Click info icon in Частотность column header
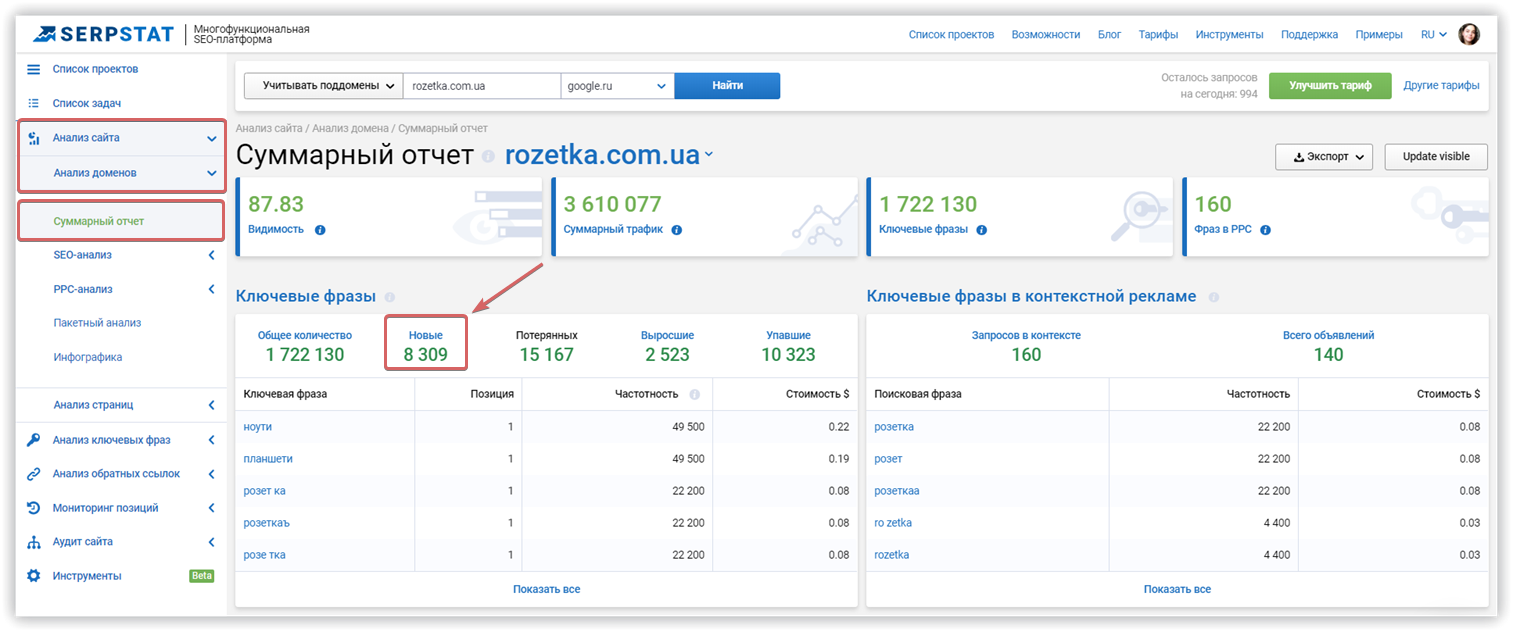This screenshot has height=632, width=1513. 695,394
